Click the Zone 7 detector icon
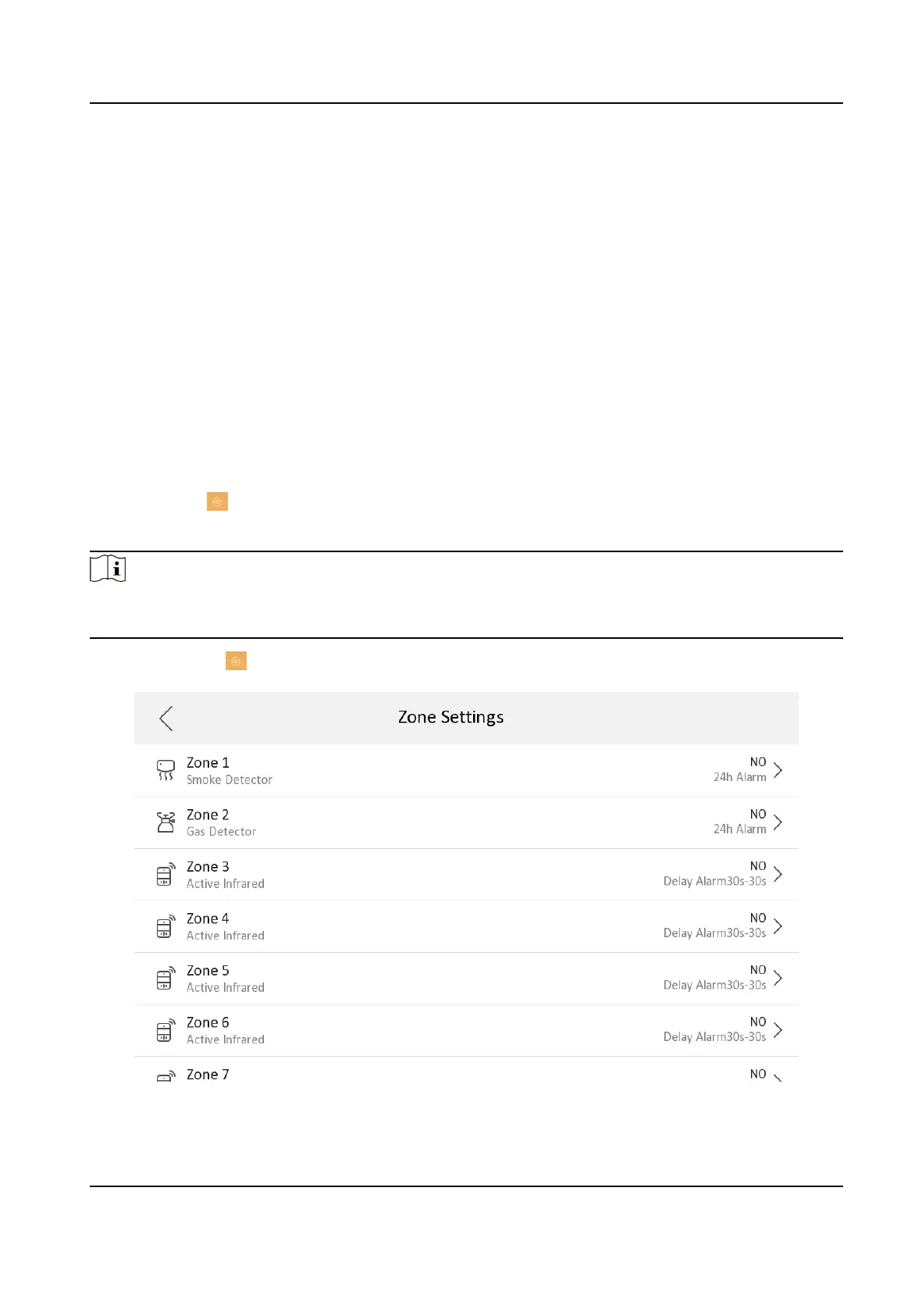The width and height of the screenshot is (922, 1316). tap(166, 1076)
